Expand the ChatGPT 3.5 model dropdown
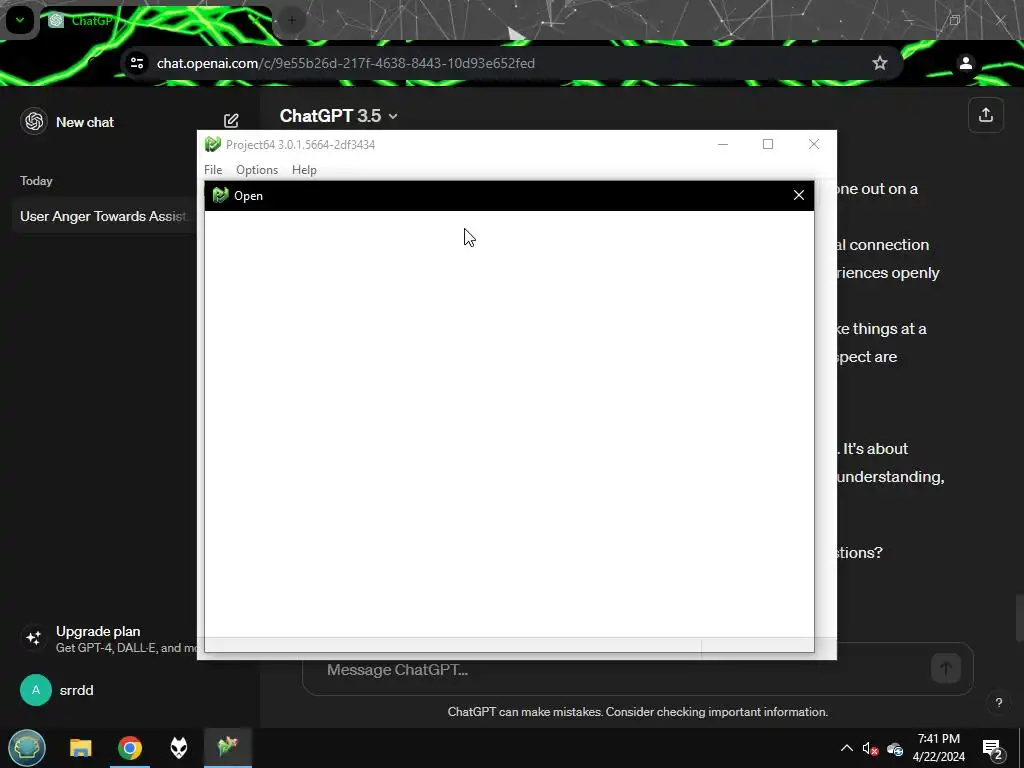Screen dimensions: 1024x768 coord(339,116)
